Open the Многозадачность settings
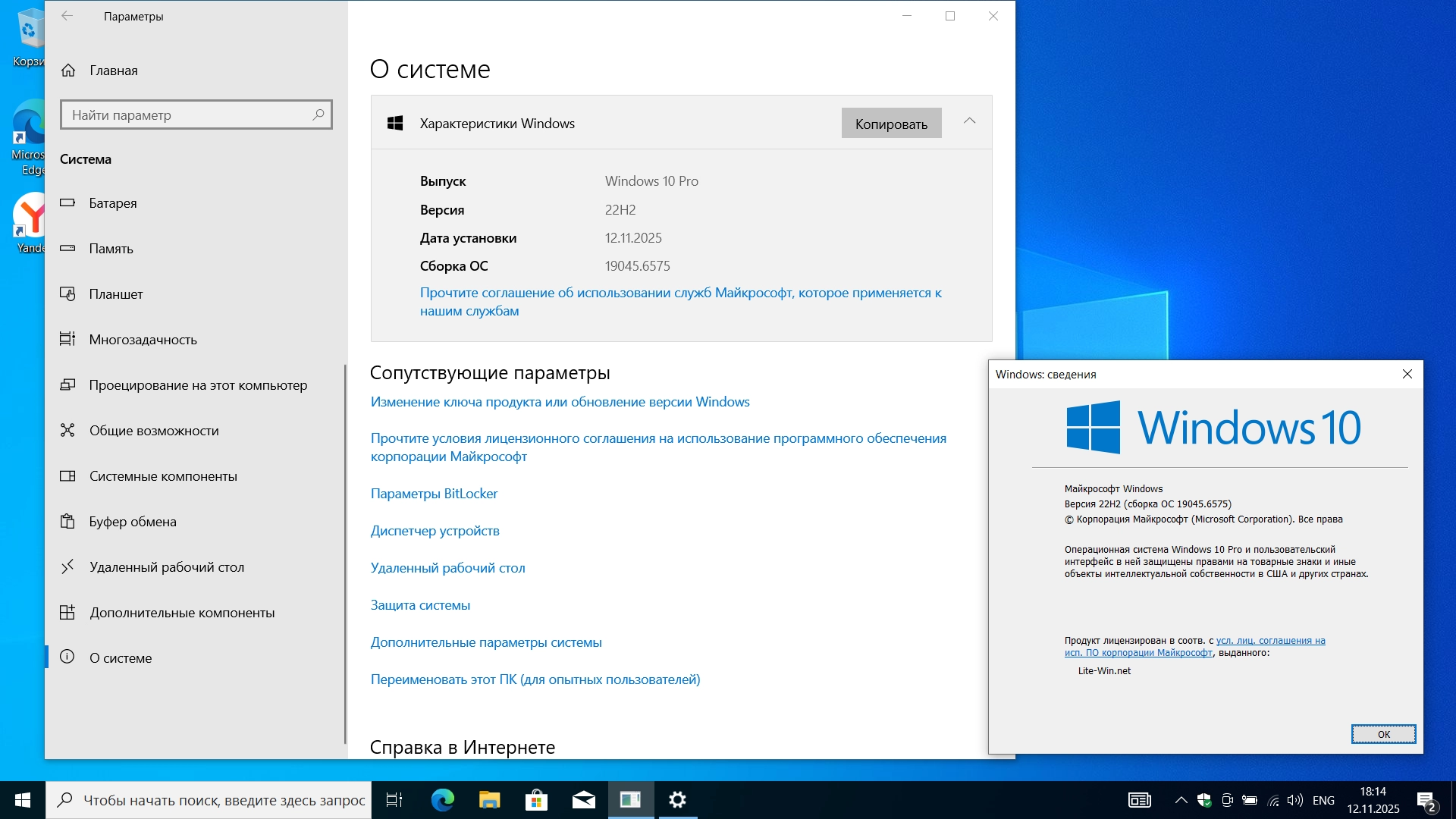 pos(143,340)
